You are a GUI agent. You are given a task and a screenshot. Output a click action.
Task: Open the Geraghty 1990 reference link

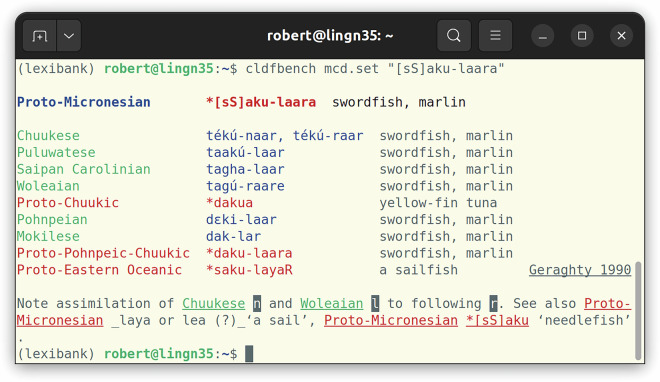(580, 270)
